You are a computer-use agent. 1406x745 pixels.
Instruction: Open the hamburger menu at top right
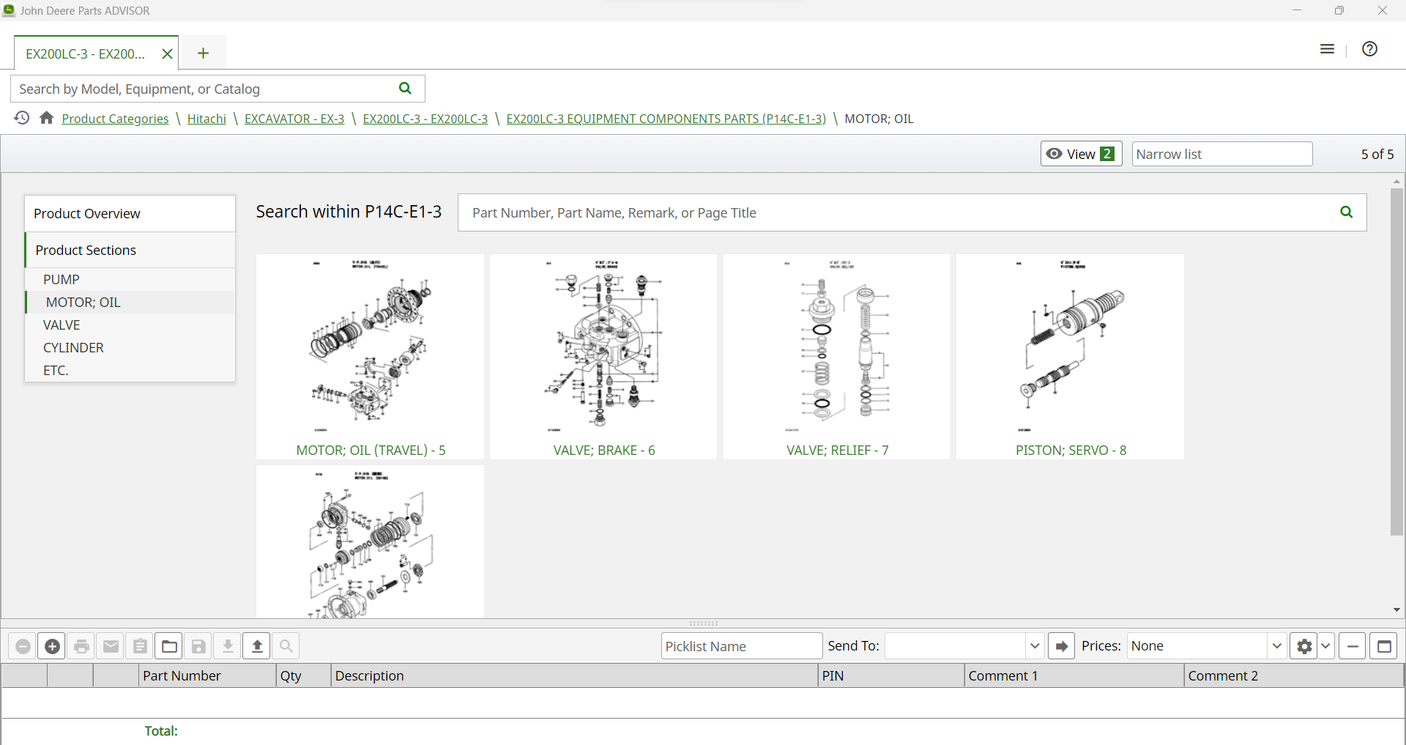coord(1327,49)
